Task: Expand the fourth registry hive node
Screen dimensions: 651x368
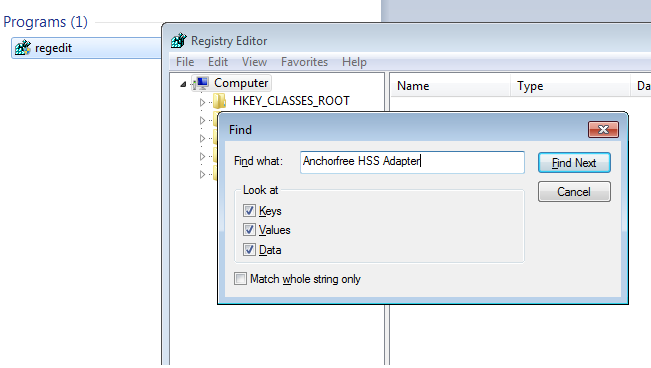Action: (x=202, y=156)
